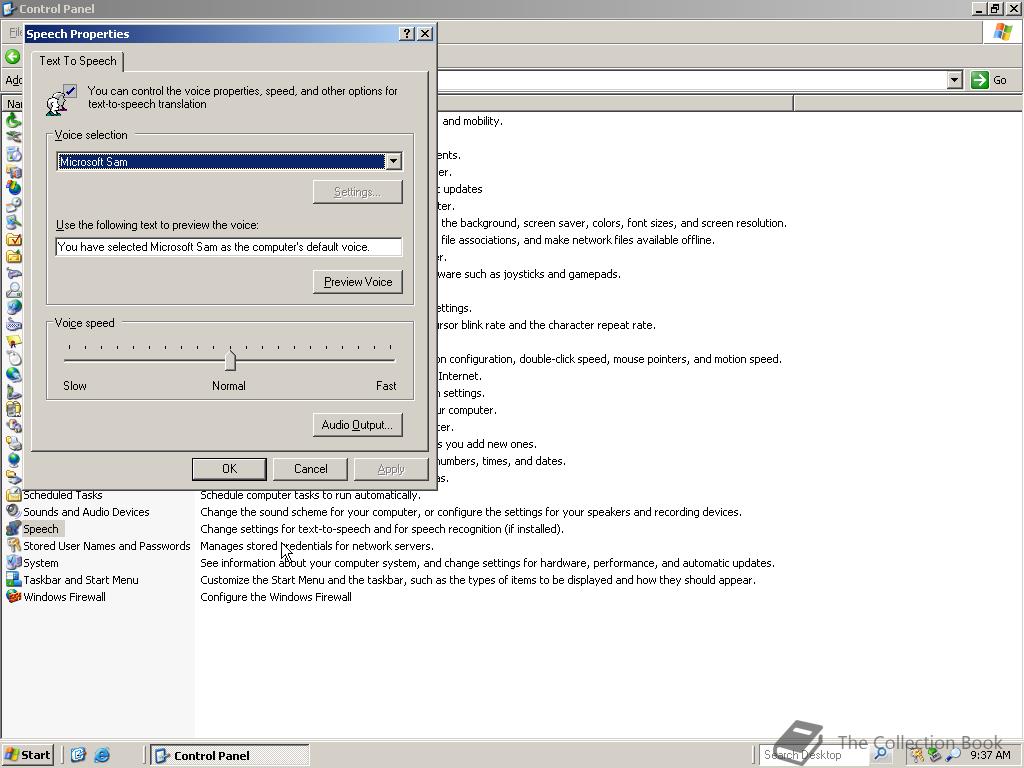Click the 'Normal' speed label

click(229, 386)
